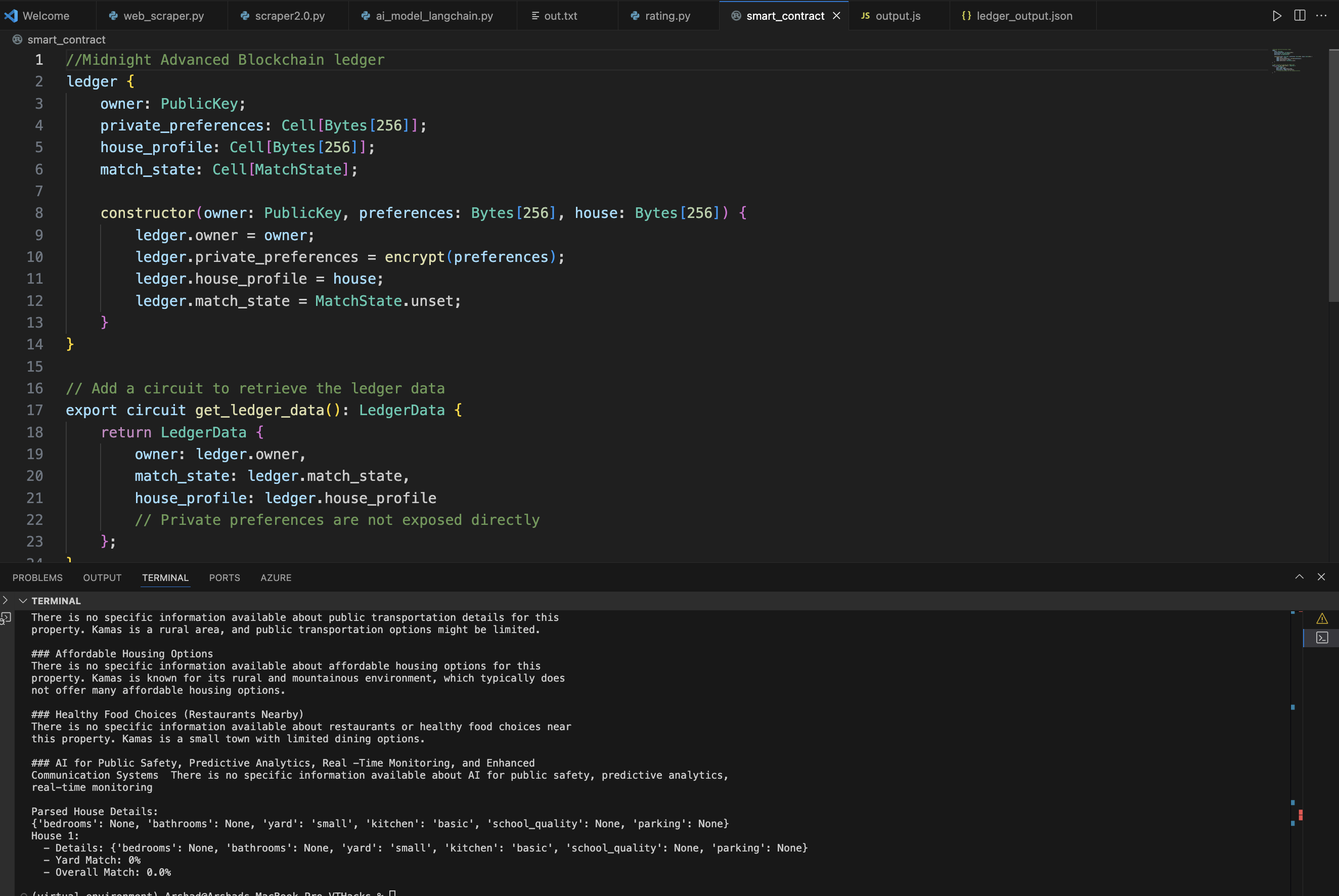Viewport: 1339px width, 896px height.
Task: Maximize panel size with the chevron
Action: pyautogui.click(x=1299, y=577)
